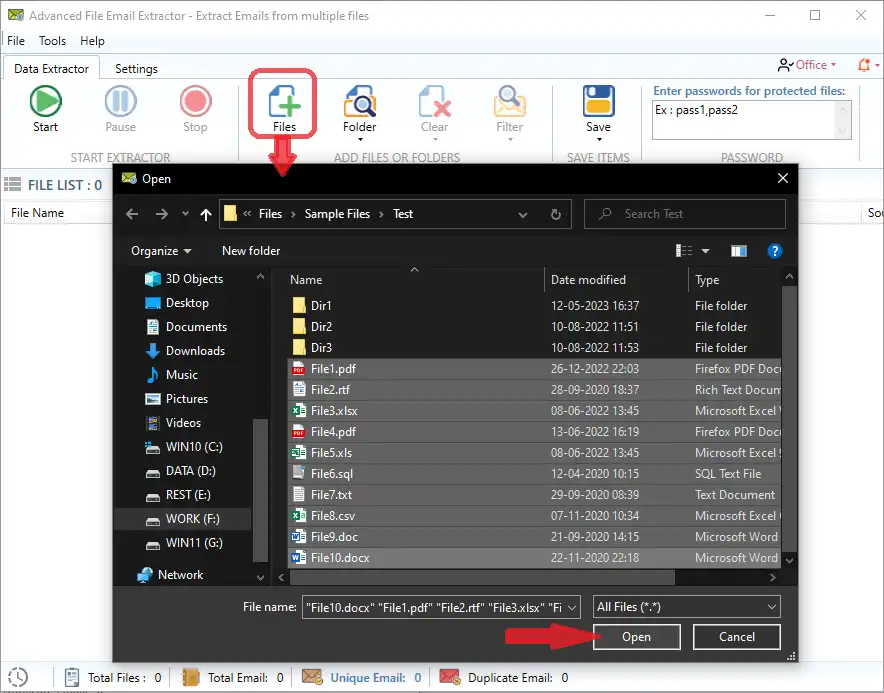The image size is (884, 693).
Task: Go back in Open dialog
Action: pyautogui.click(x=132, y=214)
